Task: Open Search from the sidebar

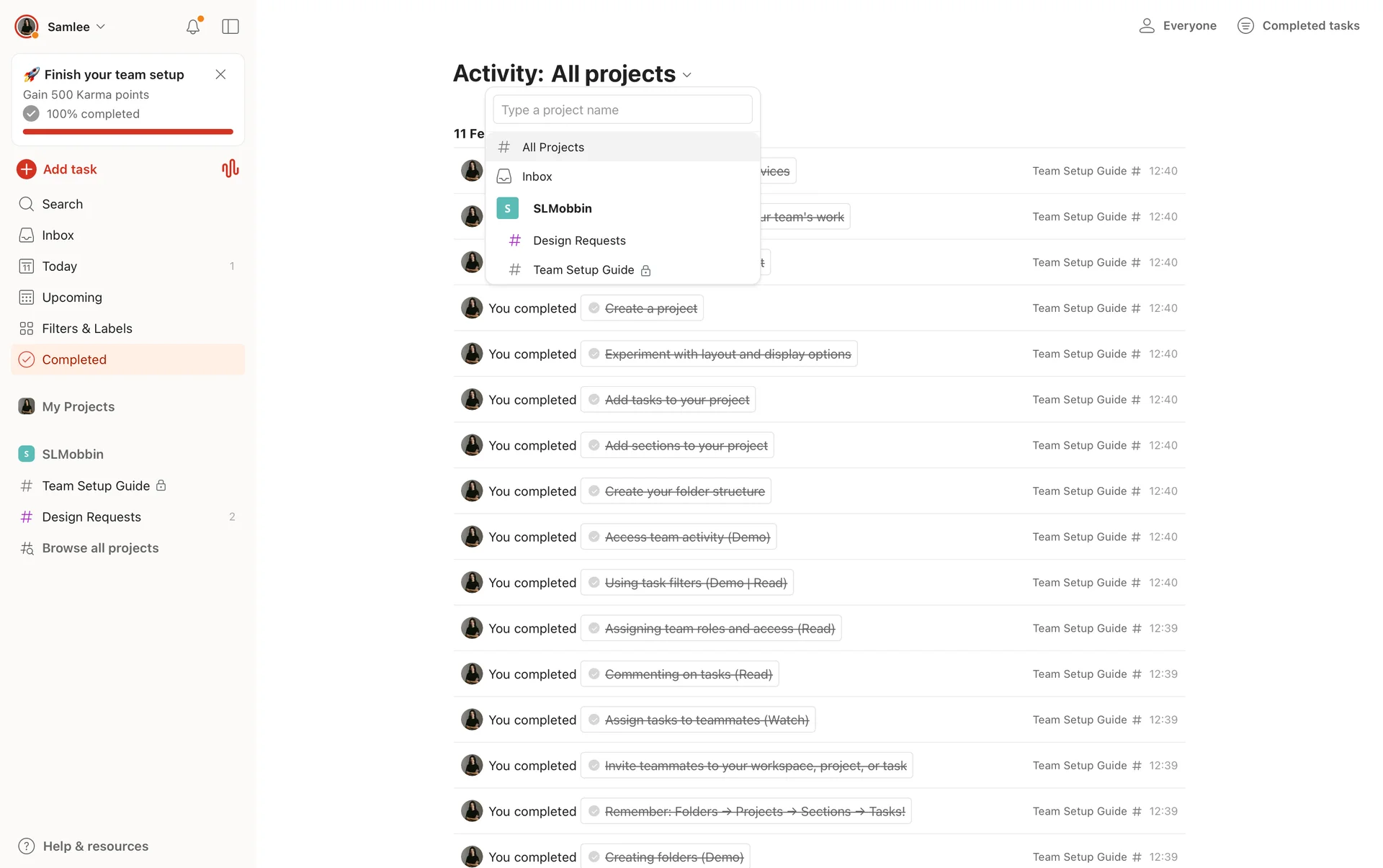Action: [62, 204]
